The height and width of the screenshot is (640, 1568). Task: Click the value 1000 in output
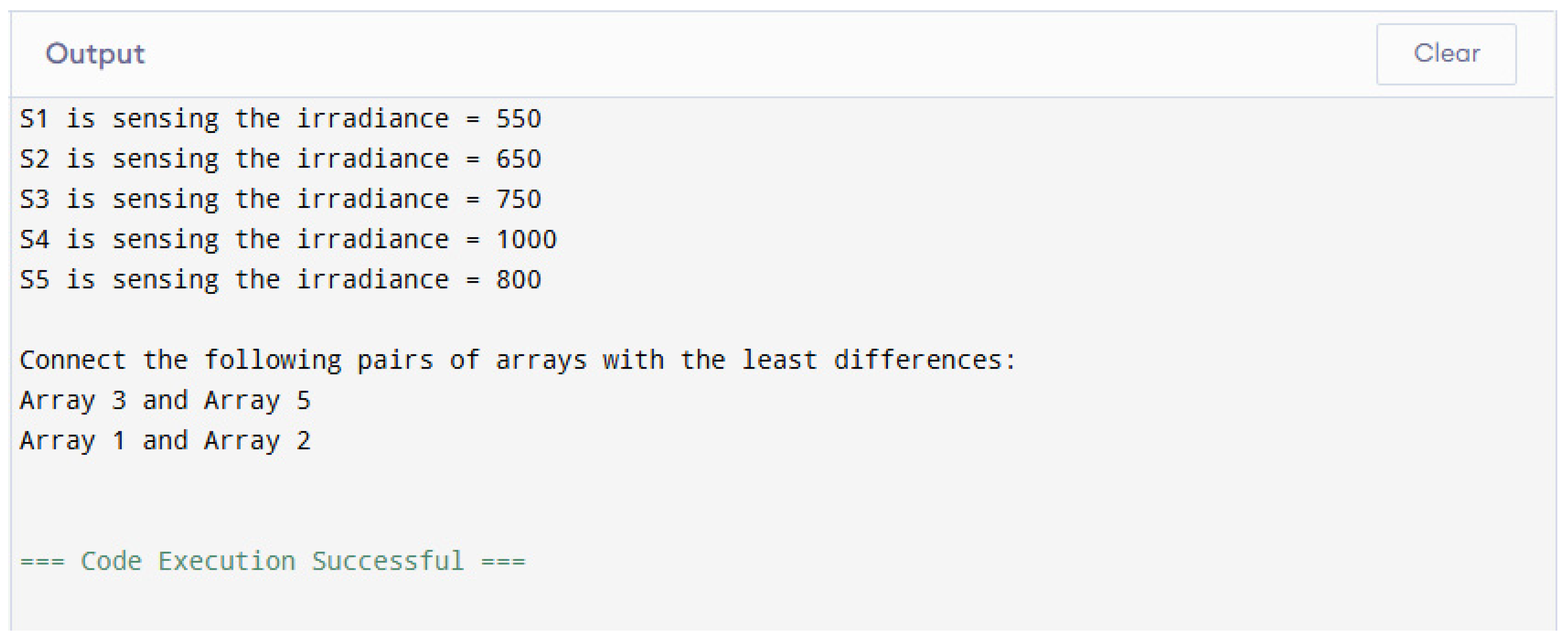526,239
